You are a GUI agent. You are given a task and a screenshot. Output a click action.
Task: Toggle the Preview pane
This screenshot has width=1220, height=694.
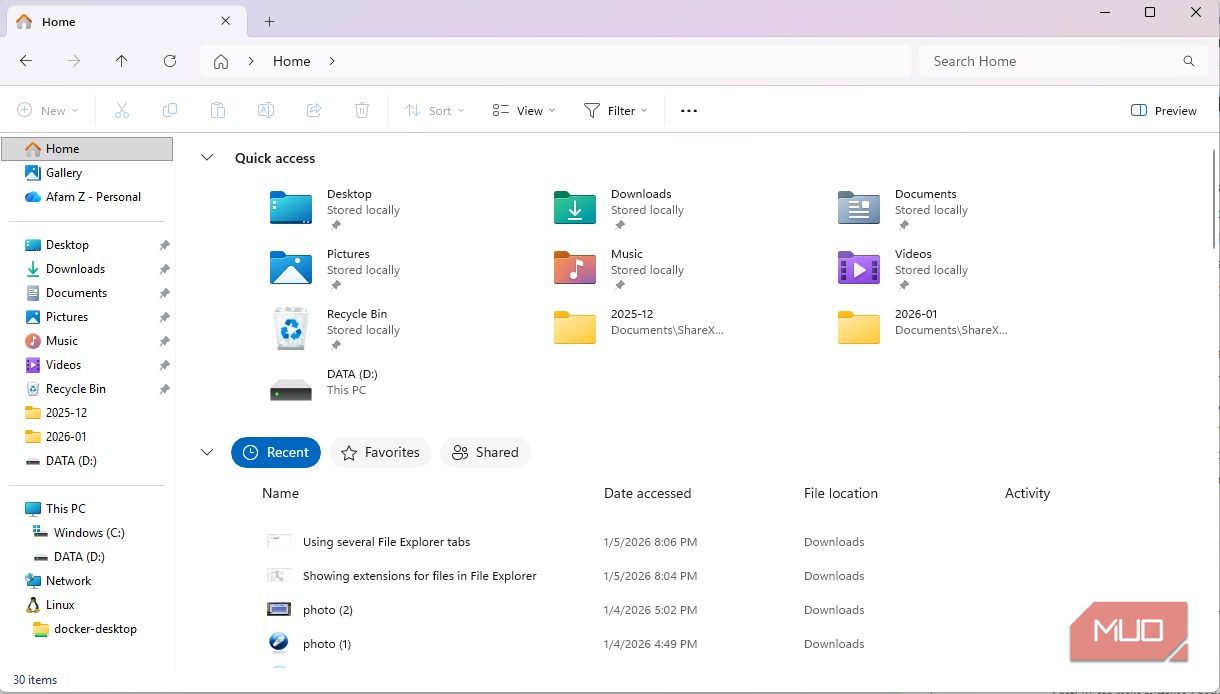1163,111
